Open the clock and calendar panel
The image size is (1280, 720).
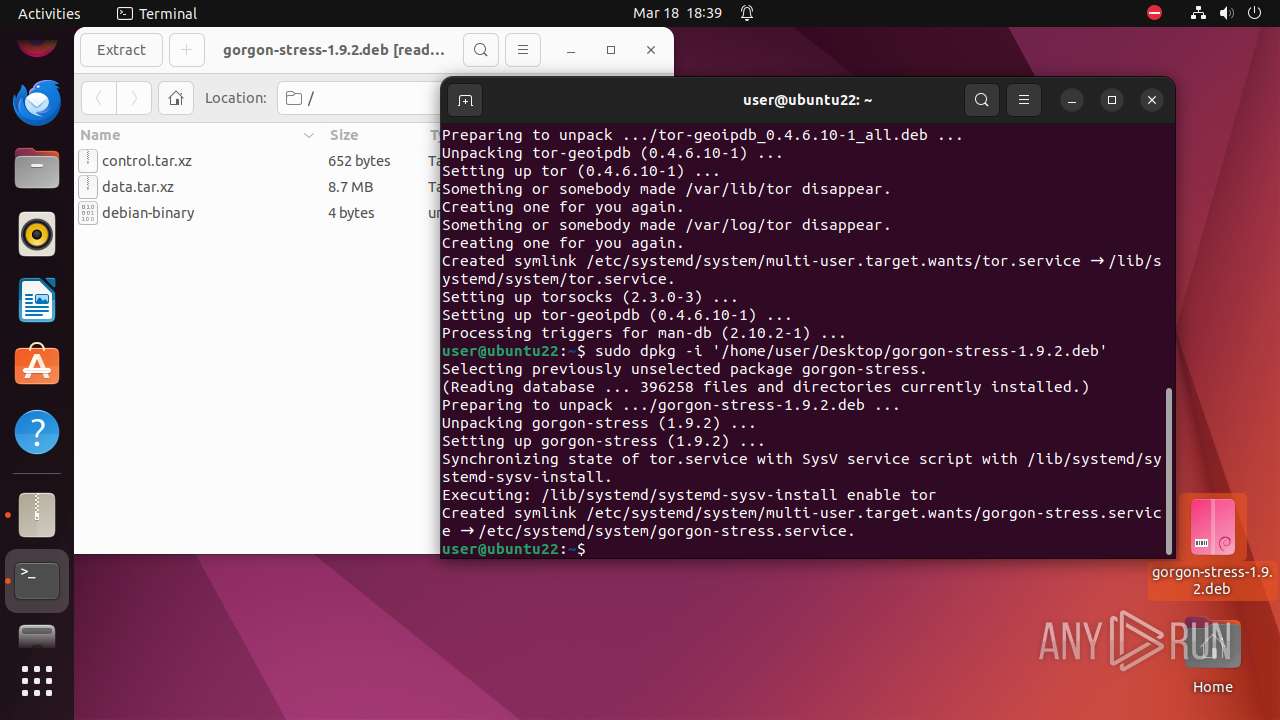pos(677,13)
